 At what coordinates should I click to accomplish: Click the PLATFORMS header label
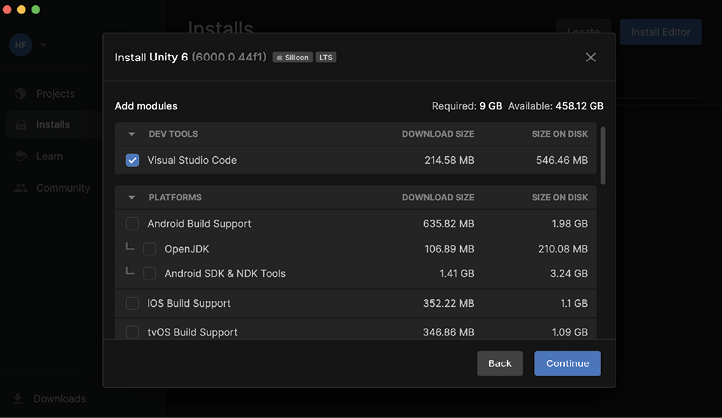[x=175, y=197]
